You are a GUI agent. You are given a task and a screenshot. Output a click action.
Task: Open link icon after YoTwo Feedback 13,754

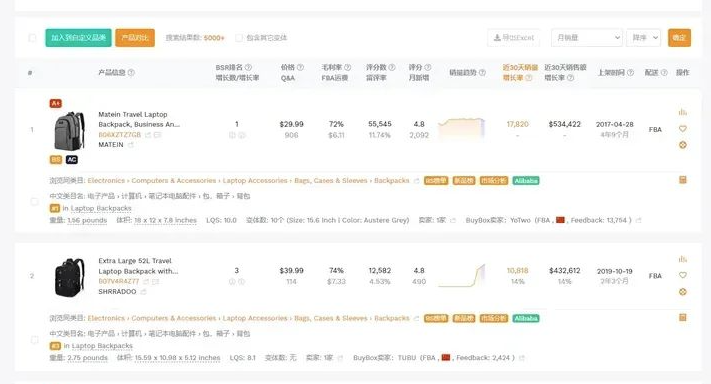coord(638,220)
